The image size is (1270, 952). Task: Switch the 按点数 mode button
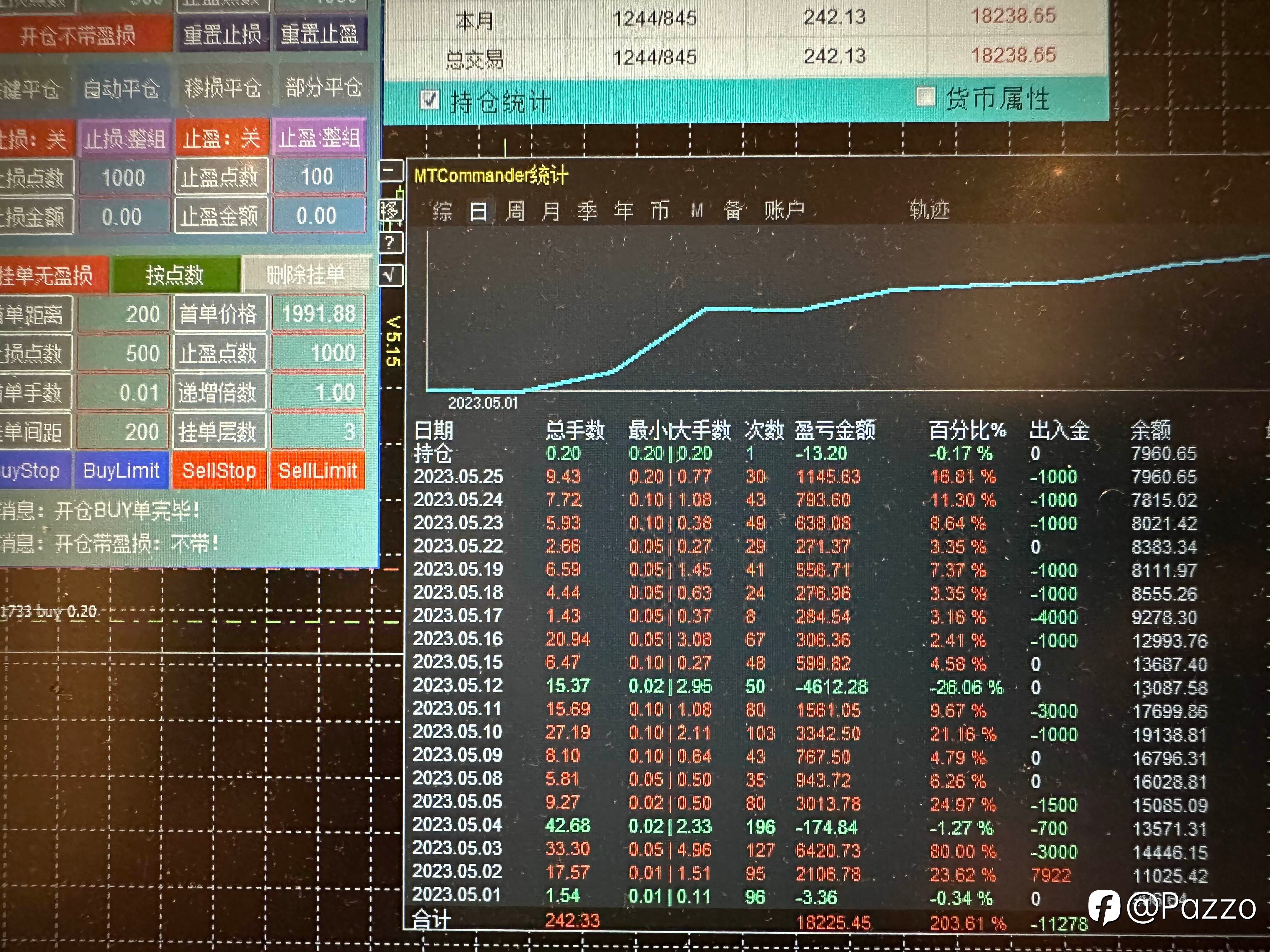pyautogui.click(x=175, y=275)
